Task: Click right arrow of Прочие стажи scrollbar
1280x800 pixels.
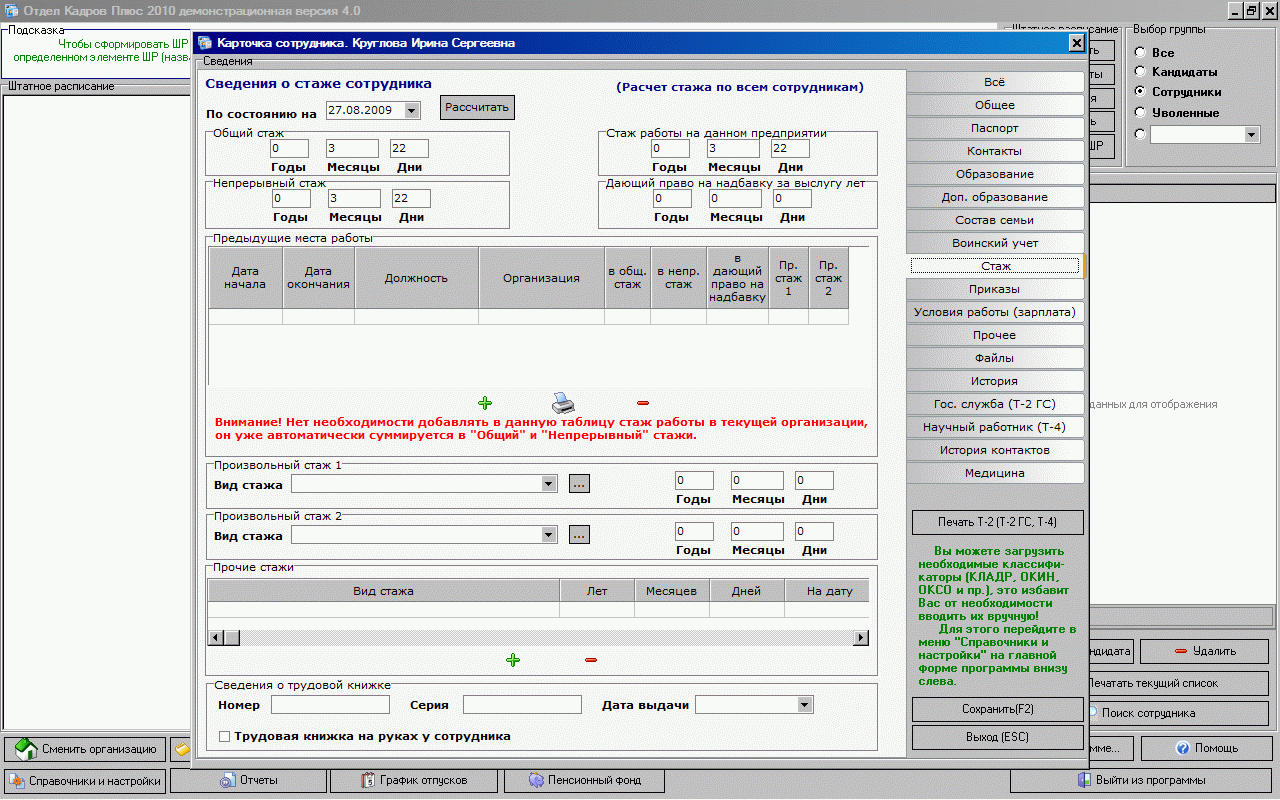Action: click(x=860, y=637)
